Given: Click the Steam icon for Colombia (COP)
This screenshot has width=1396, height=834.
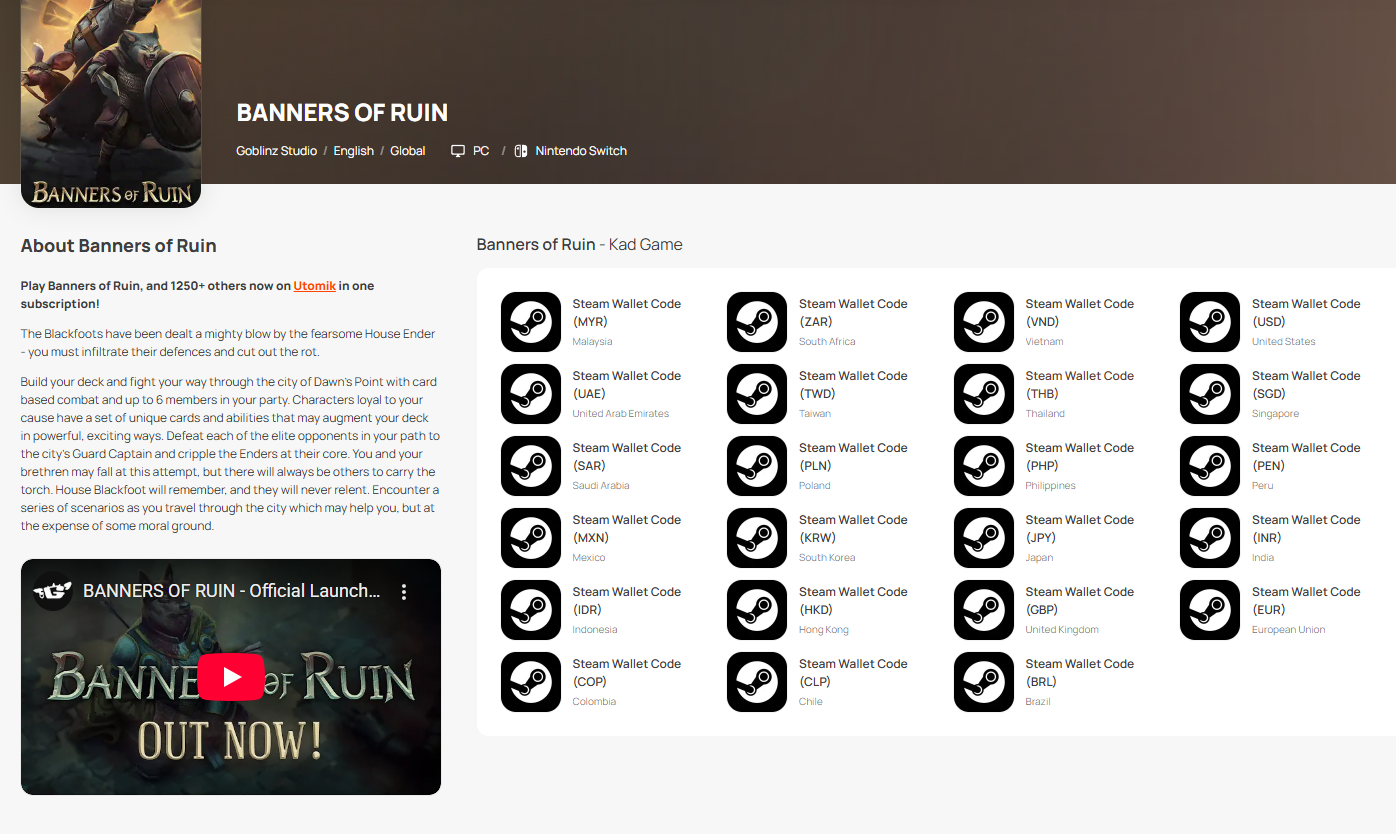Looking at the screenshot, I should (x=530, y=682).
